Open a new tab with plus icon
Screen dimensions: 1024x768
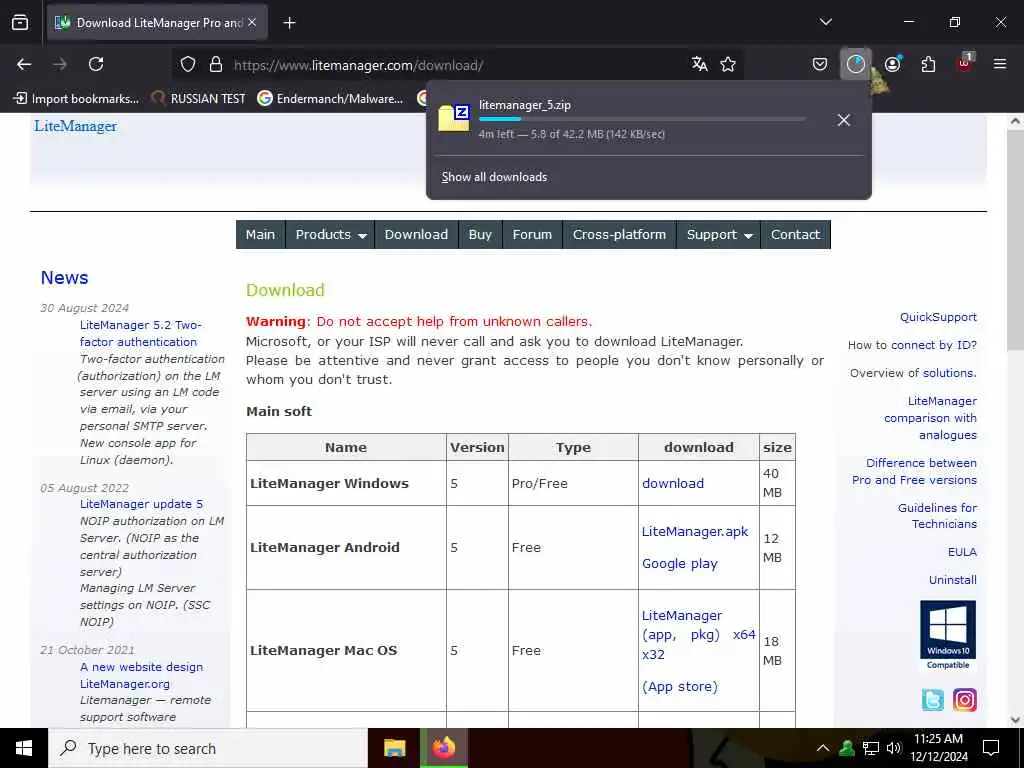coord(289,23)
